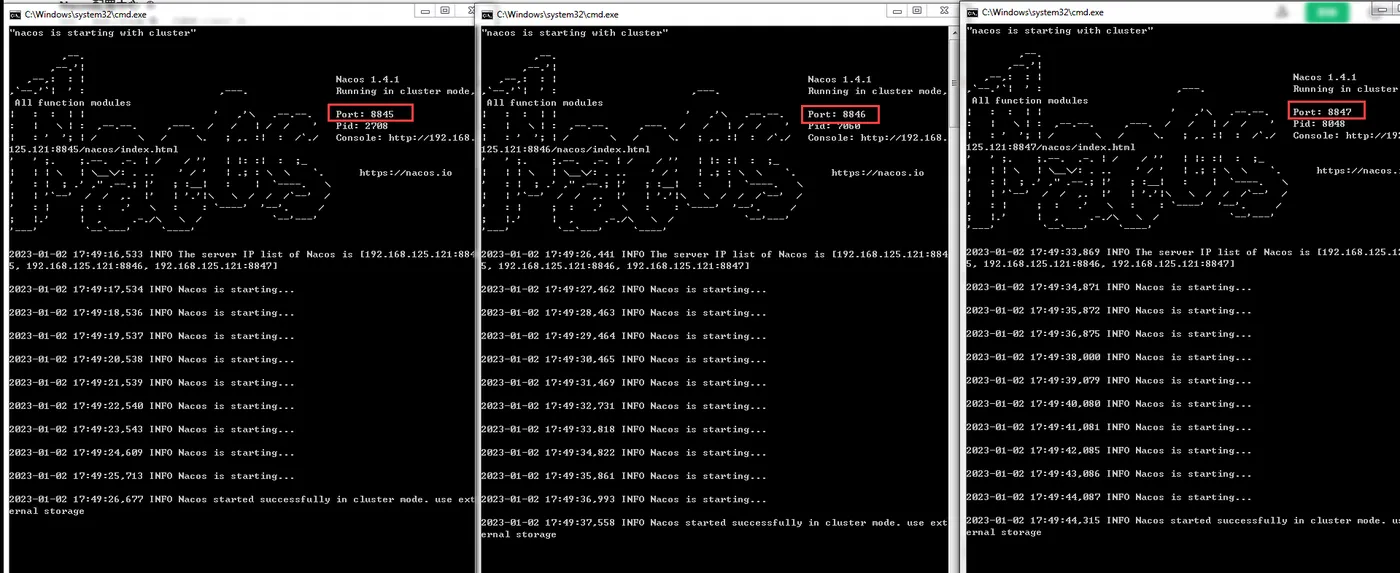The width and height of the screenshot is (1400, 573).
Task: Click the https://nacos.io URL in the left window
Action: coord(405,173)
